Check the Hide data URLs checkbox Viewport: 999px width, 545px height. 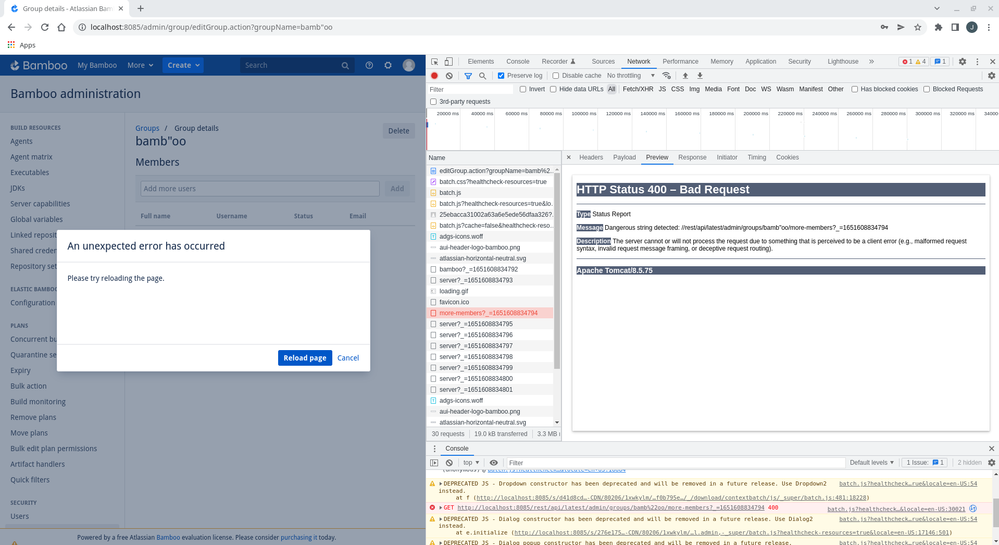(553, 89)
